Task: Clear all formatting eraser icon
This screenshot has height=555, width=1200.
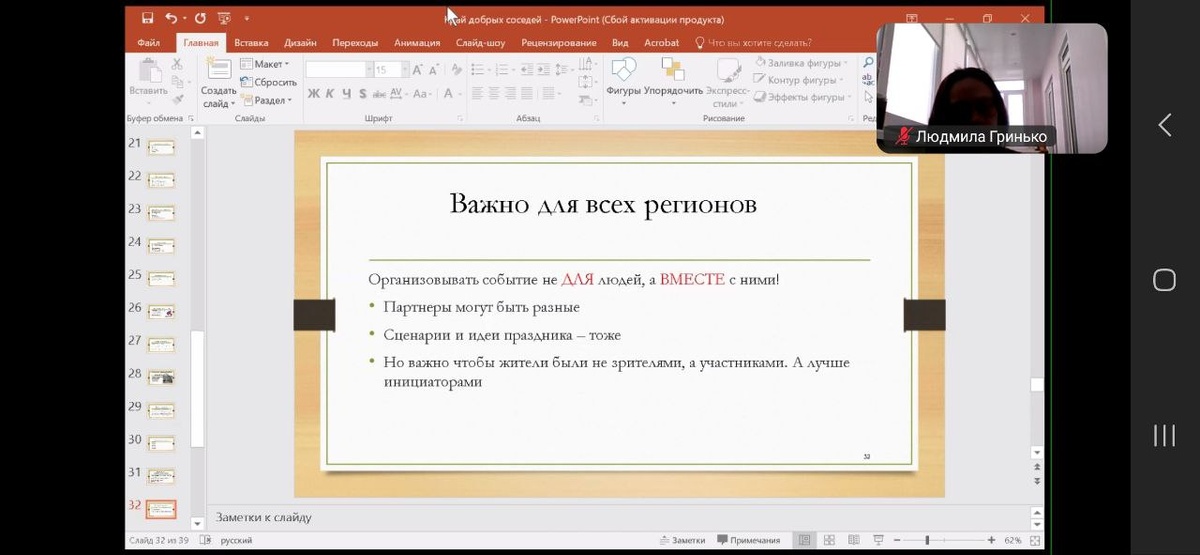Action: coord(457,69)
